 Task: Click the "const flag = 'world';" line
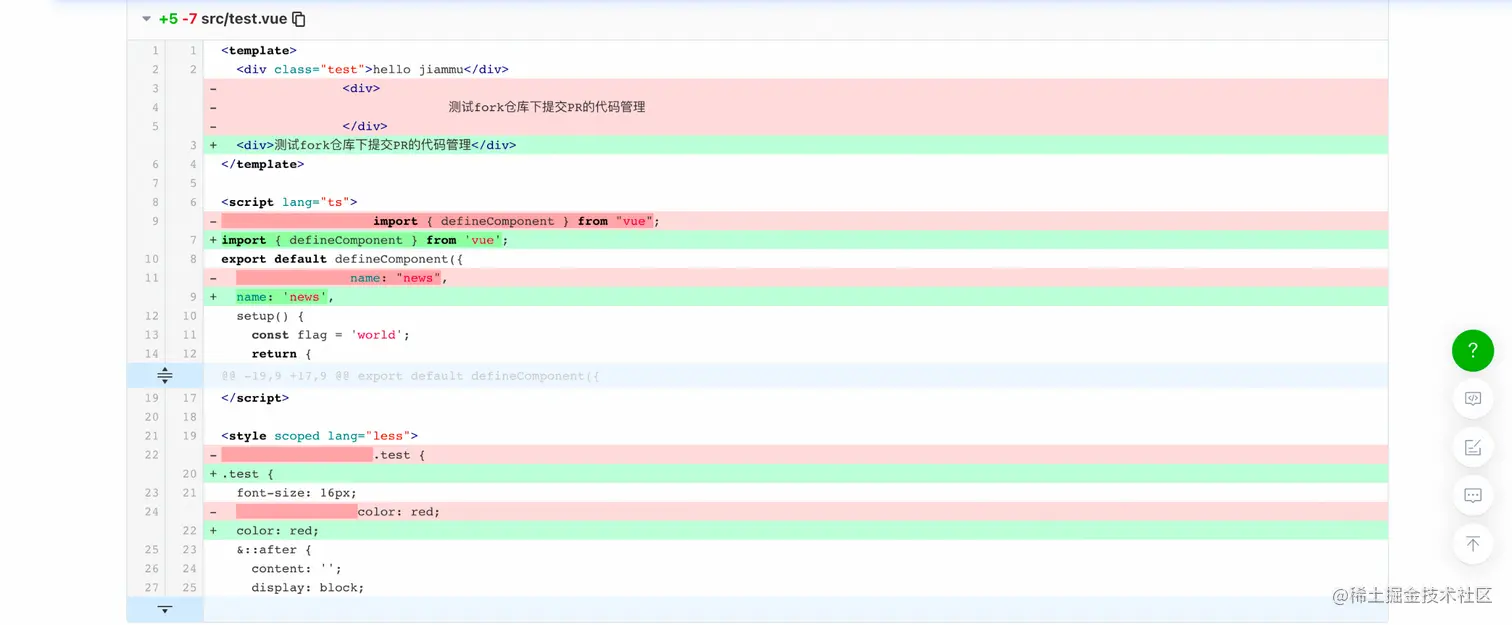pyautogui.click(x=795, y=335)
